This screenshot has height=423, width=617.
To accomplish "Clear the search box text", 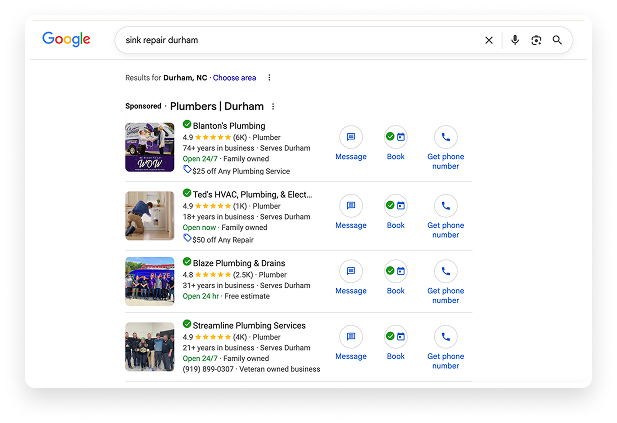I will click(489, 40).
